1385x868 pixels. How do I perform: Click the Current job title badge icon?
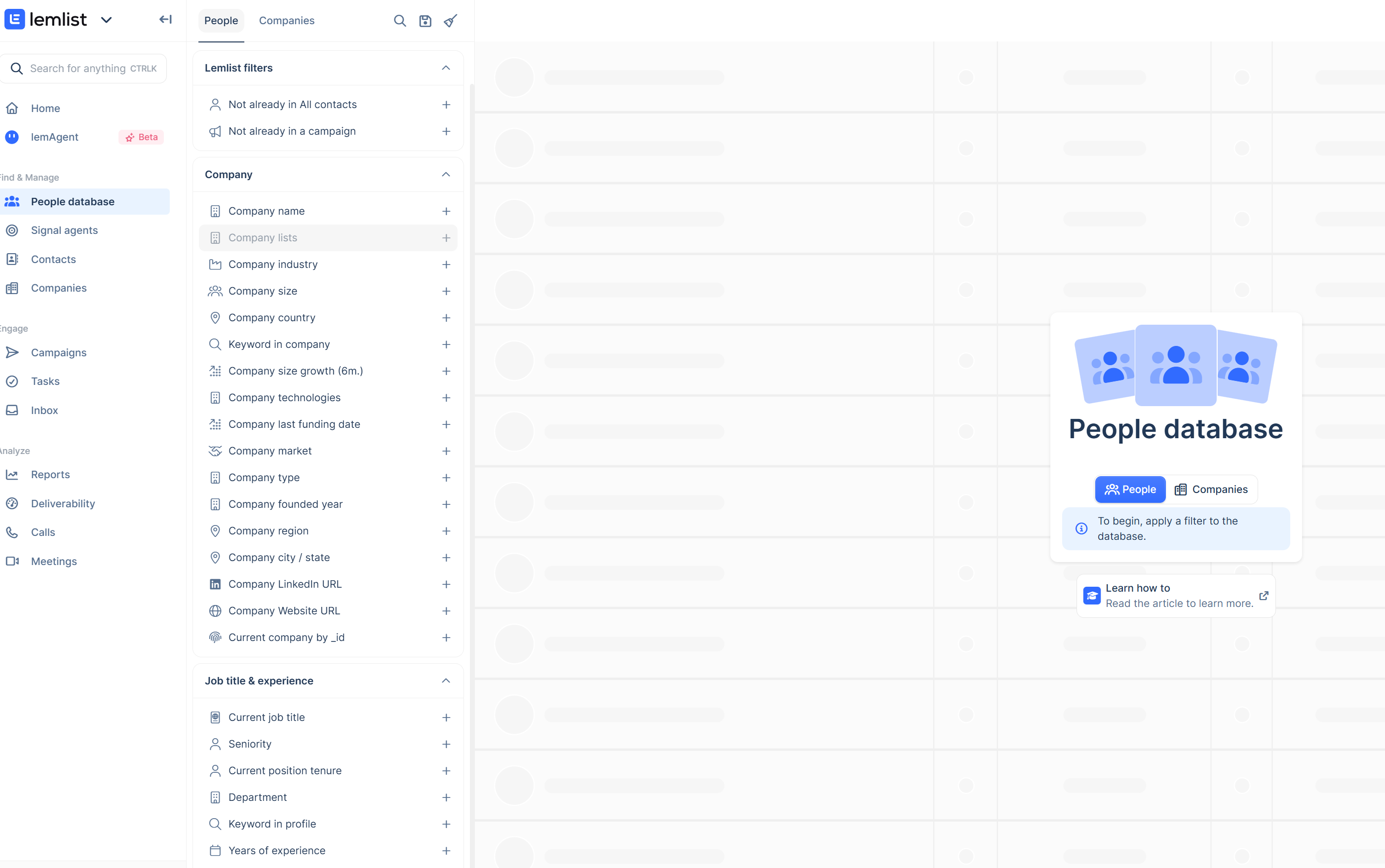(x=215, y=717)
